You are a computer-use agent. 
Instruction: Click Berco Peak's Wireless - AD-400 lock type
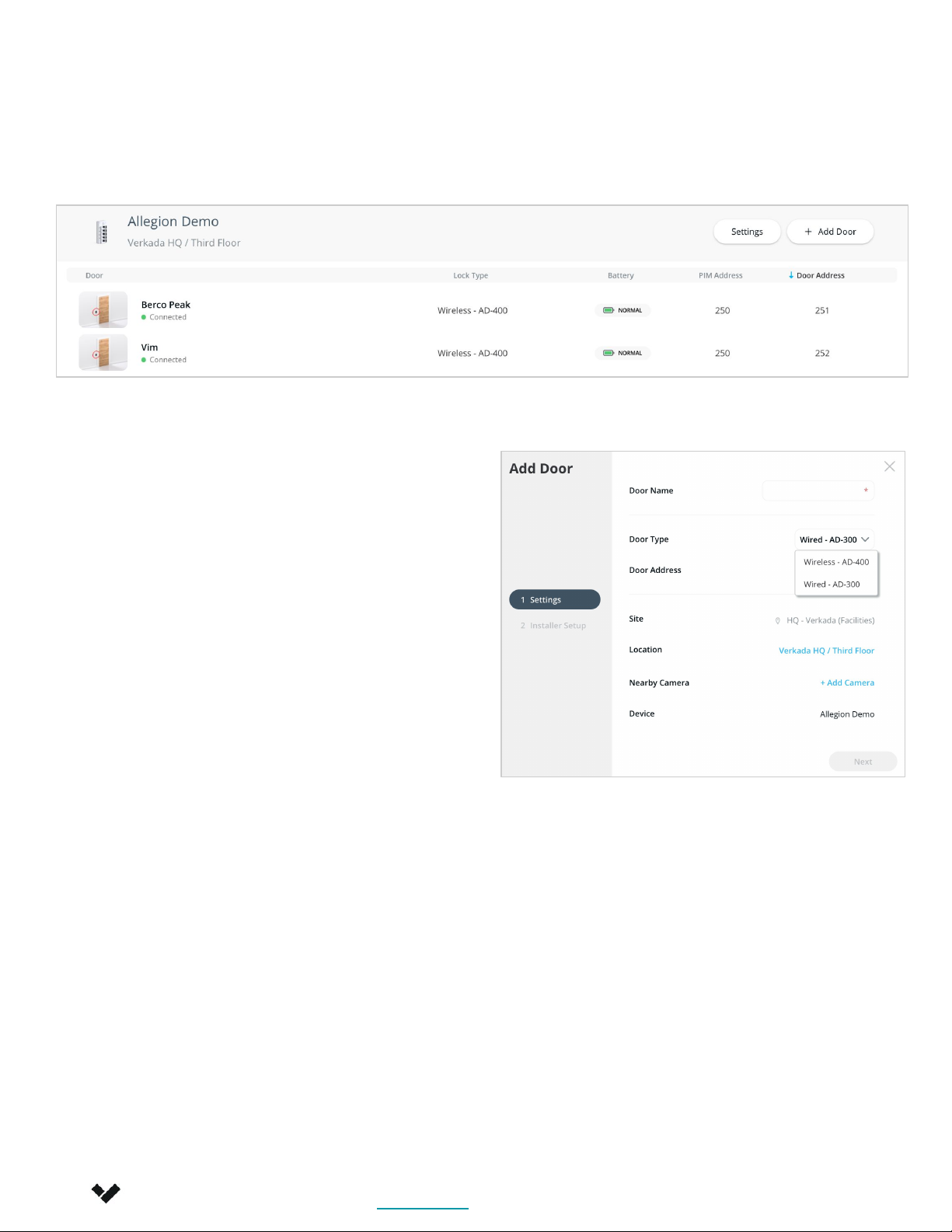[473, 310]
